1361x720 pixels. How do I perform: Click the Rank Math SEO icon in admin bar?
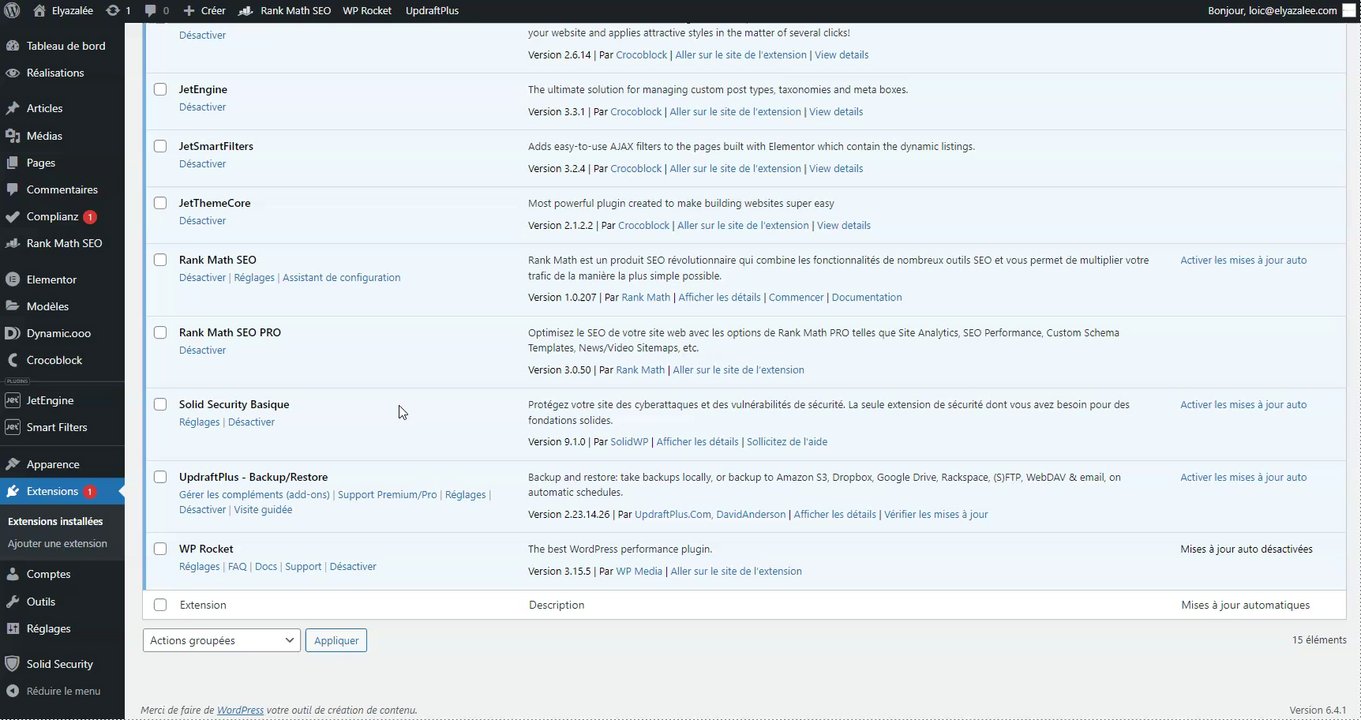(x=246, y=10)
